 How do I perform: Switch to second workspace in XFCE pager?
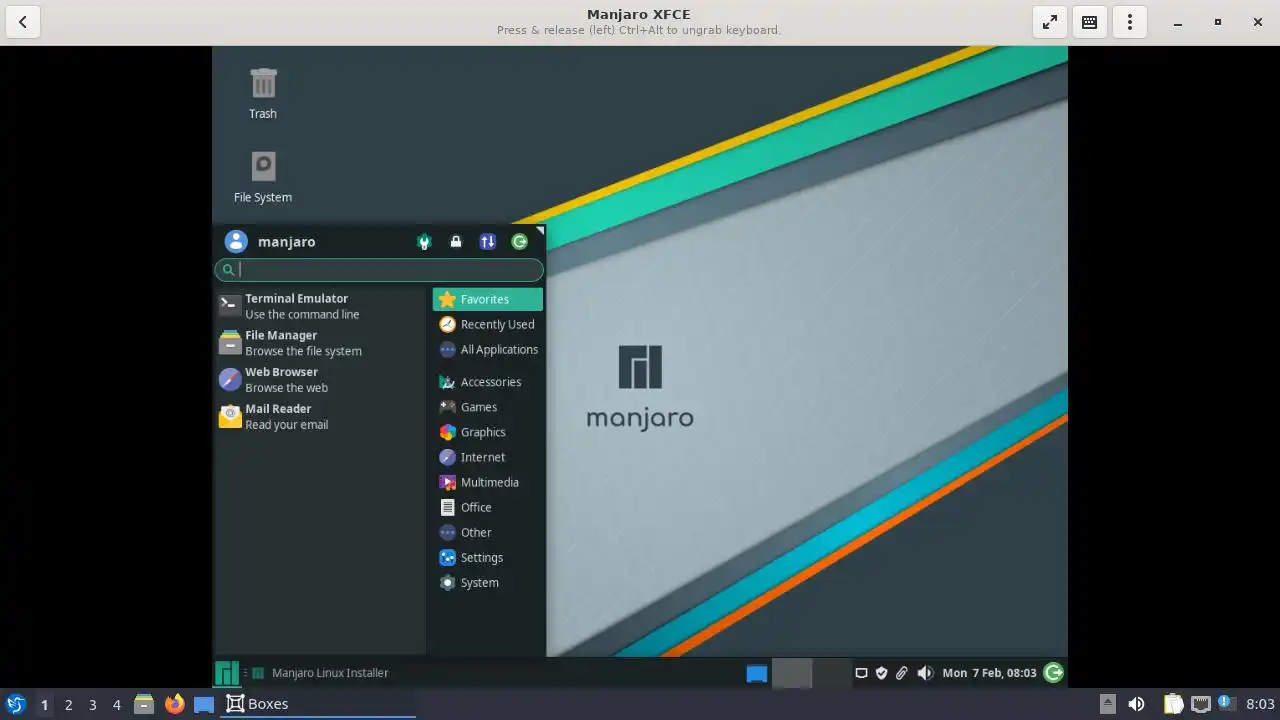(x=831, y=673)
